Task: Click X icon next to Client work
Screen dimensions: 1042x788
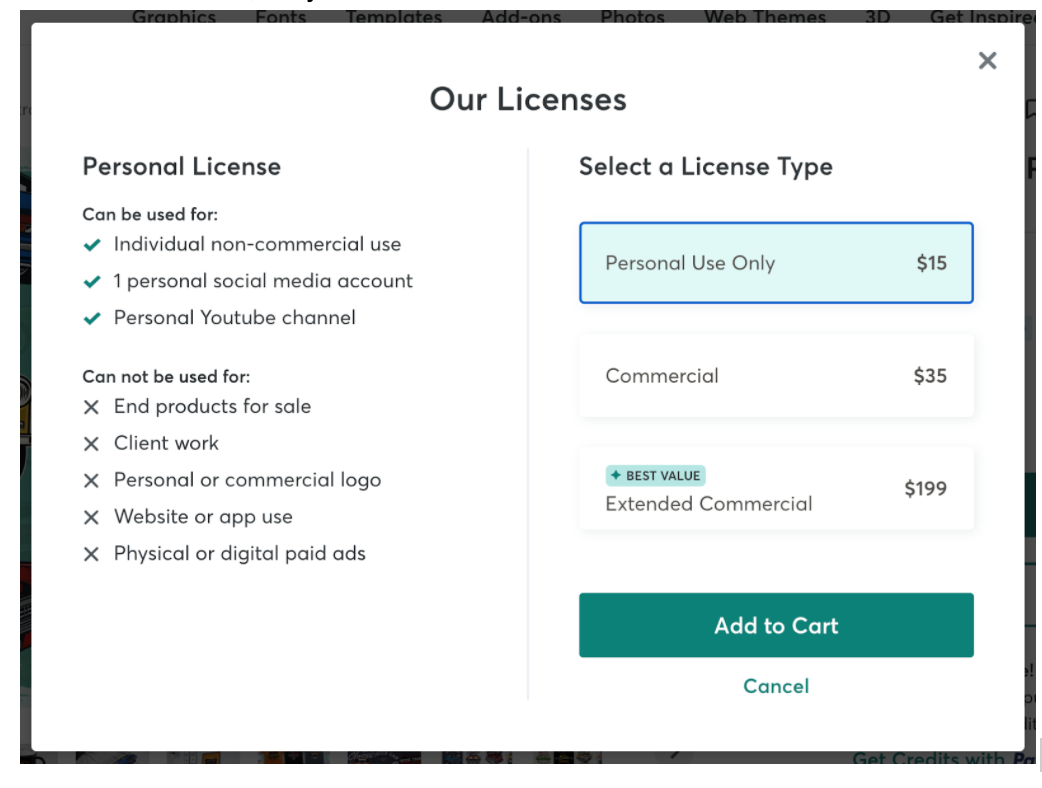Action: 92,444
